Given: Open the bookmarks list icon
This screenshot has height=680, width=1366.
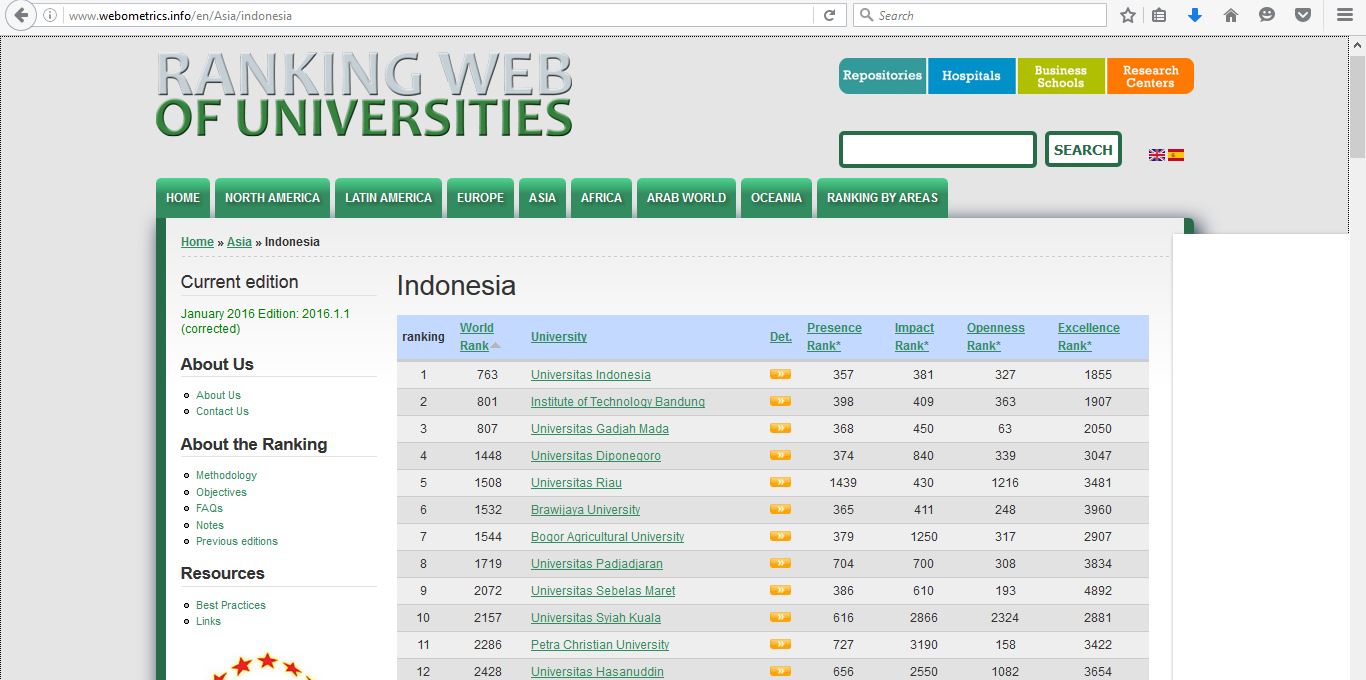Looking at the screenshot, I should pos(1159,15).
